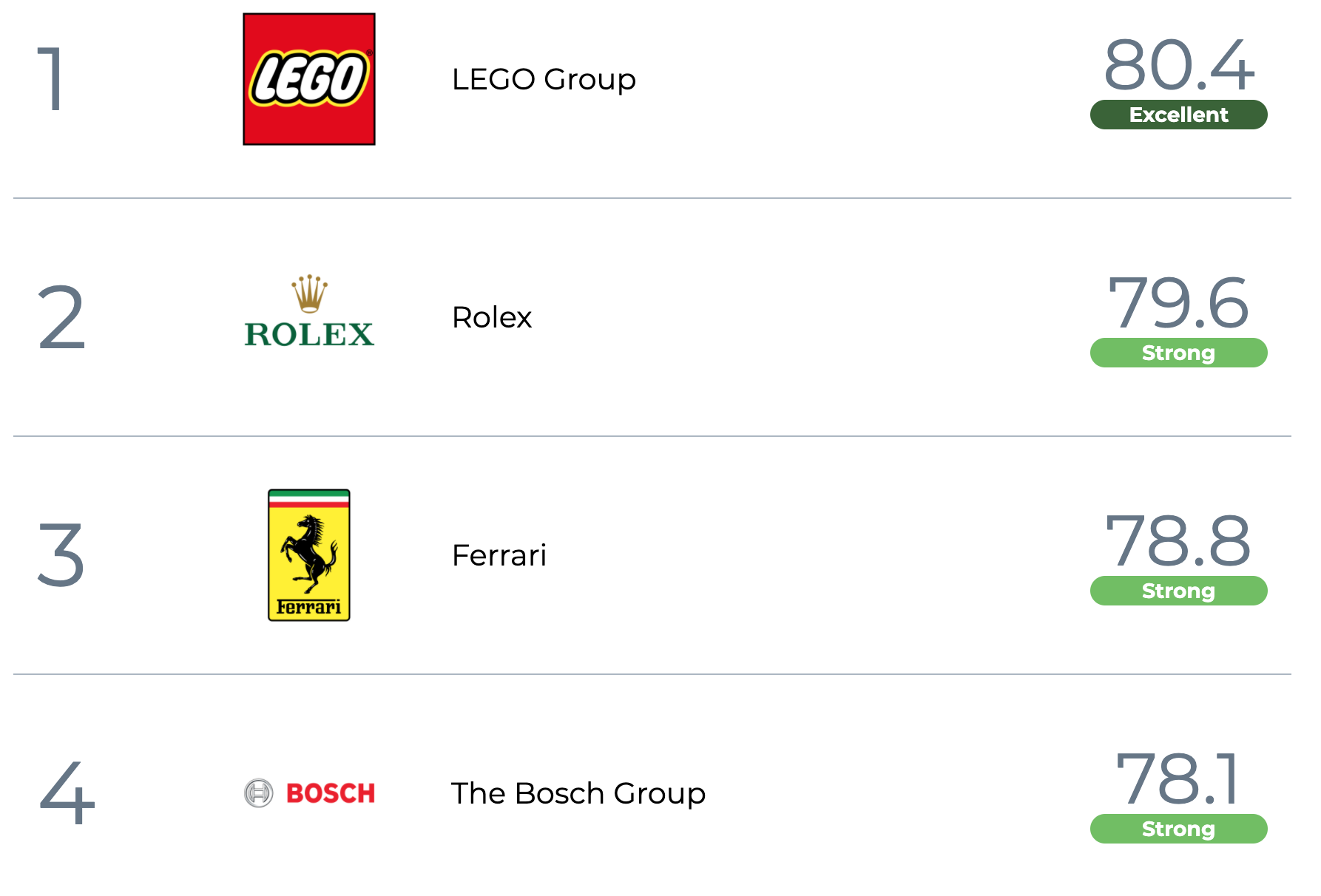Select the Excellent rating badge

point(1179,115)
